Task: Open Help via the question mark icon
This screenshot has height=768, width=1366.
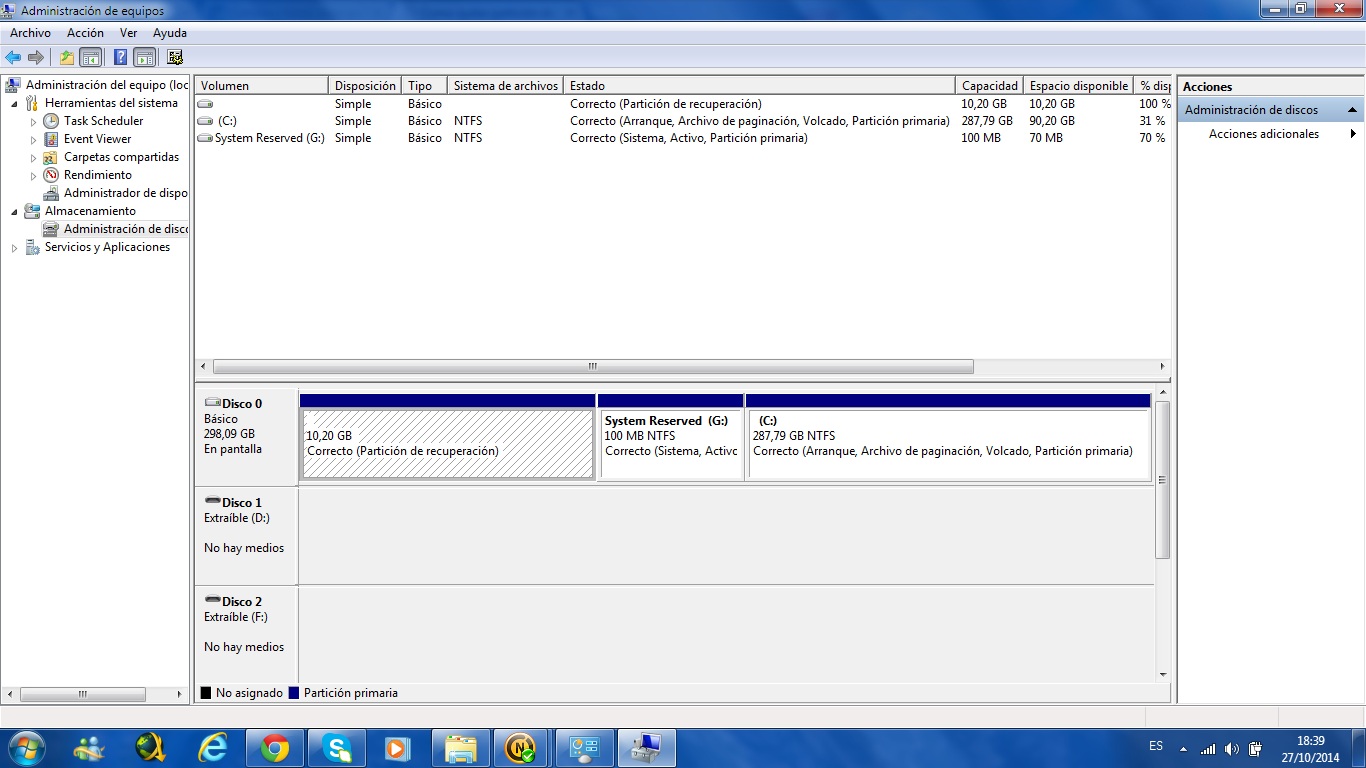Action: click(x=120, y=58)
